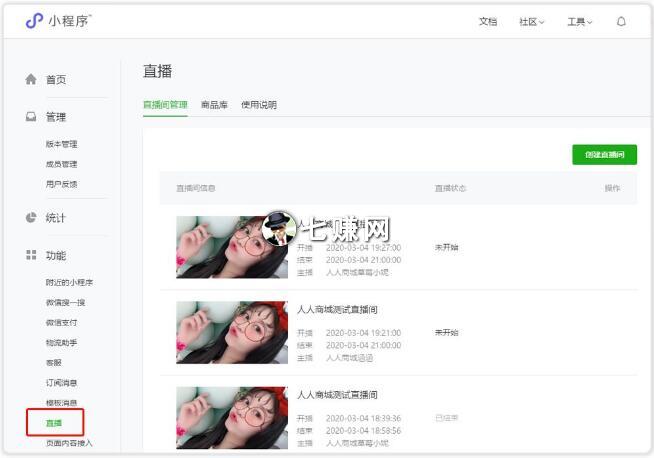
Task: Open 客服 in the sidebar
Action: (x=54, y=362)
